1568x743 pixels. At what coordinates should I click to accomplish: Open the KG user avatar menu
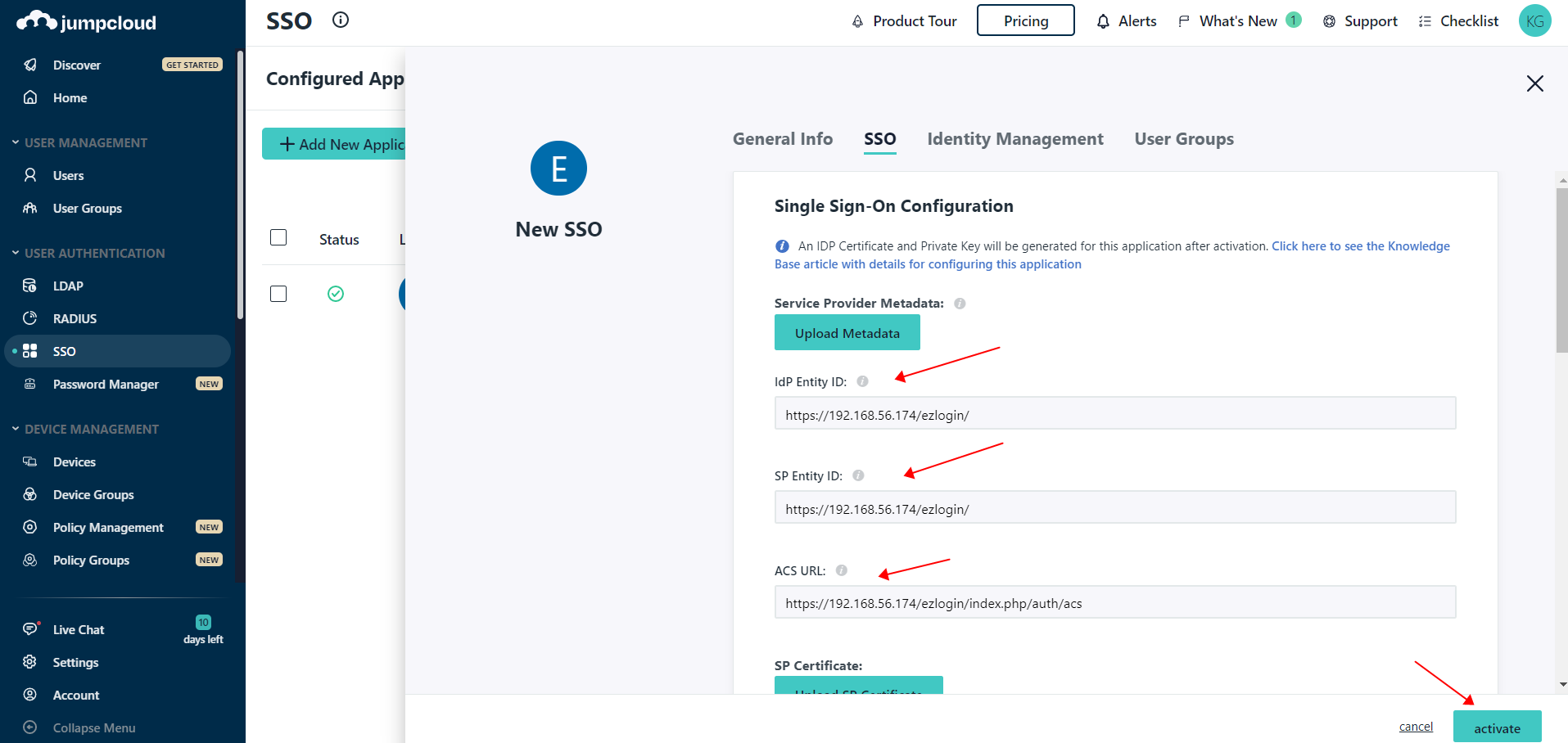1535,20
